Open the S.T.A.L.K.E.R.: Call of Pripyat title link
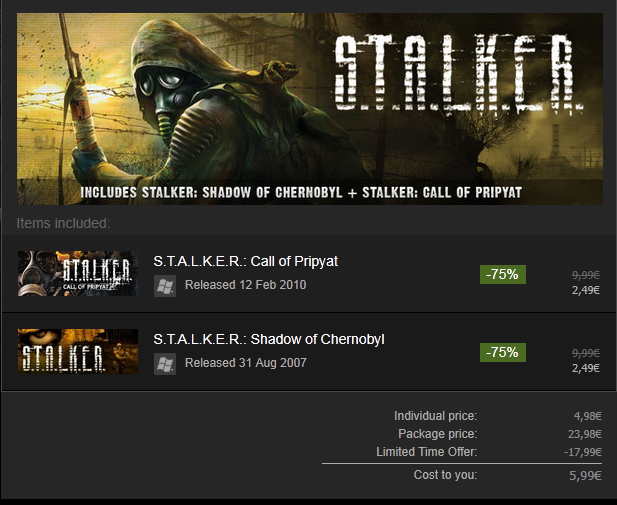Viewport: 617px width, 505px height. [x=246, y=261]
